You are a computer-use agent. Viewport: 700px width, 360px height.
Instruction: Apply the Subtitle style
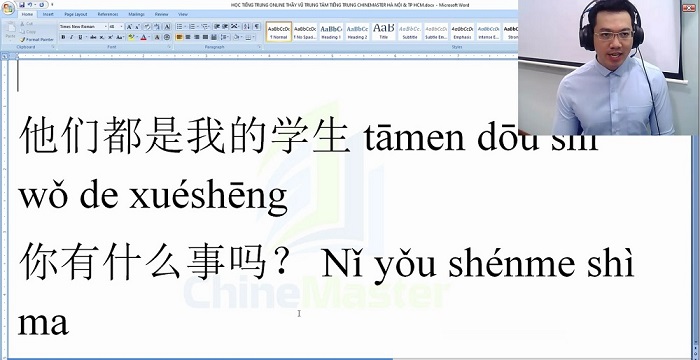pyautogui.click(x=410, y=31)
